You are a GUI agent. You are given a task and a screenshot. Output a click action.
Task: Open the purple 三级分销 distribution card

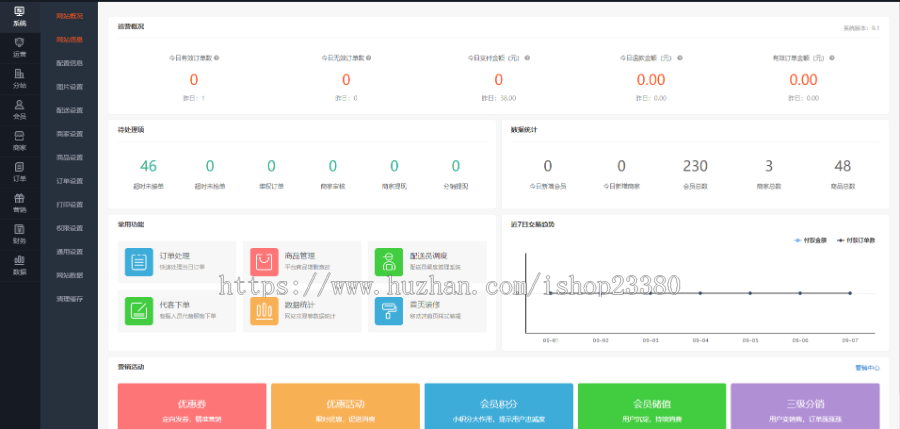pyautogui.click(x=805, y=406)
